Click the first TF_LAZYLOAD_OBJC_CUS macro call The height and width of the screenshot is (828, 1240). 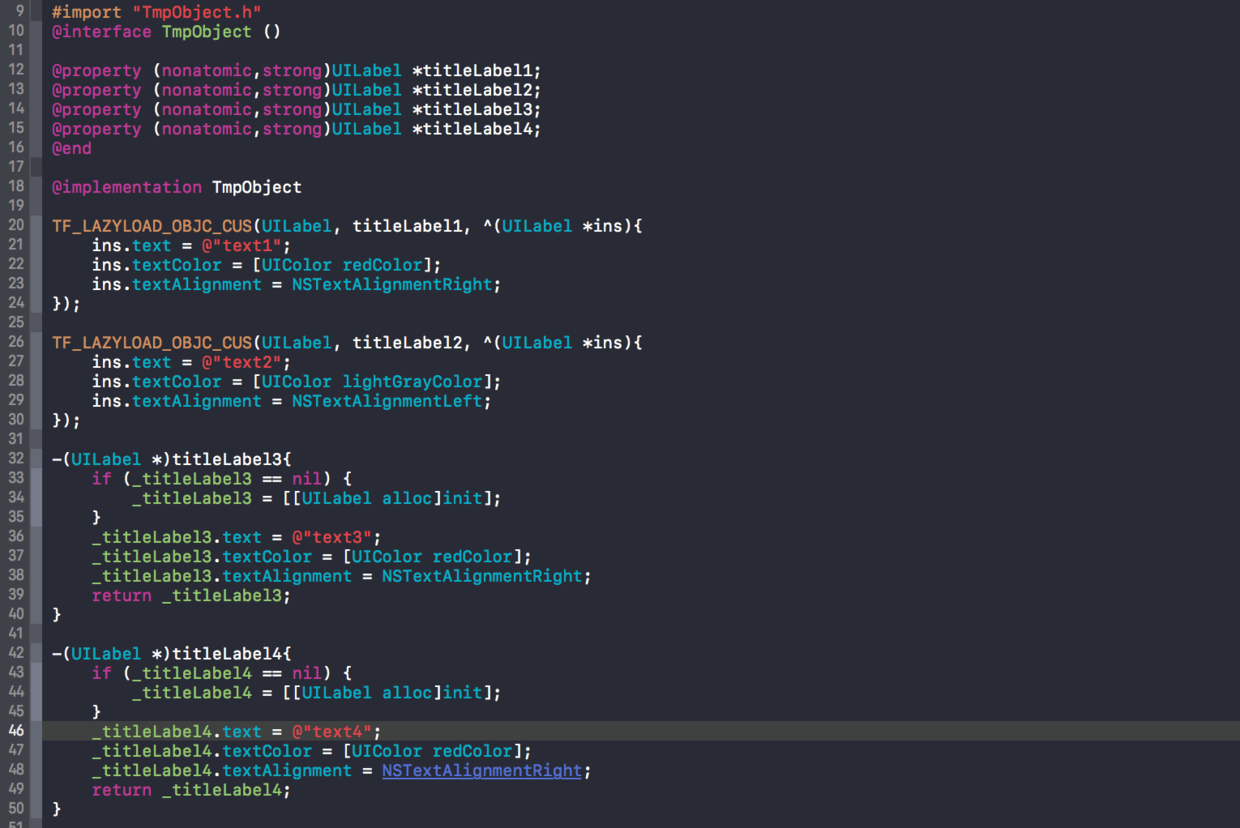[x=152, y=226]
